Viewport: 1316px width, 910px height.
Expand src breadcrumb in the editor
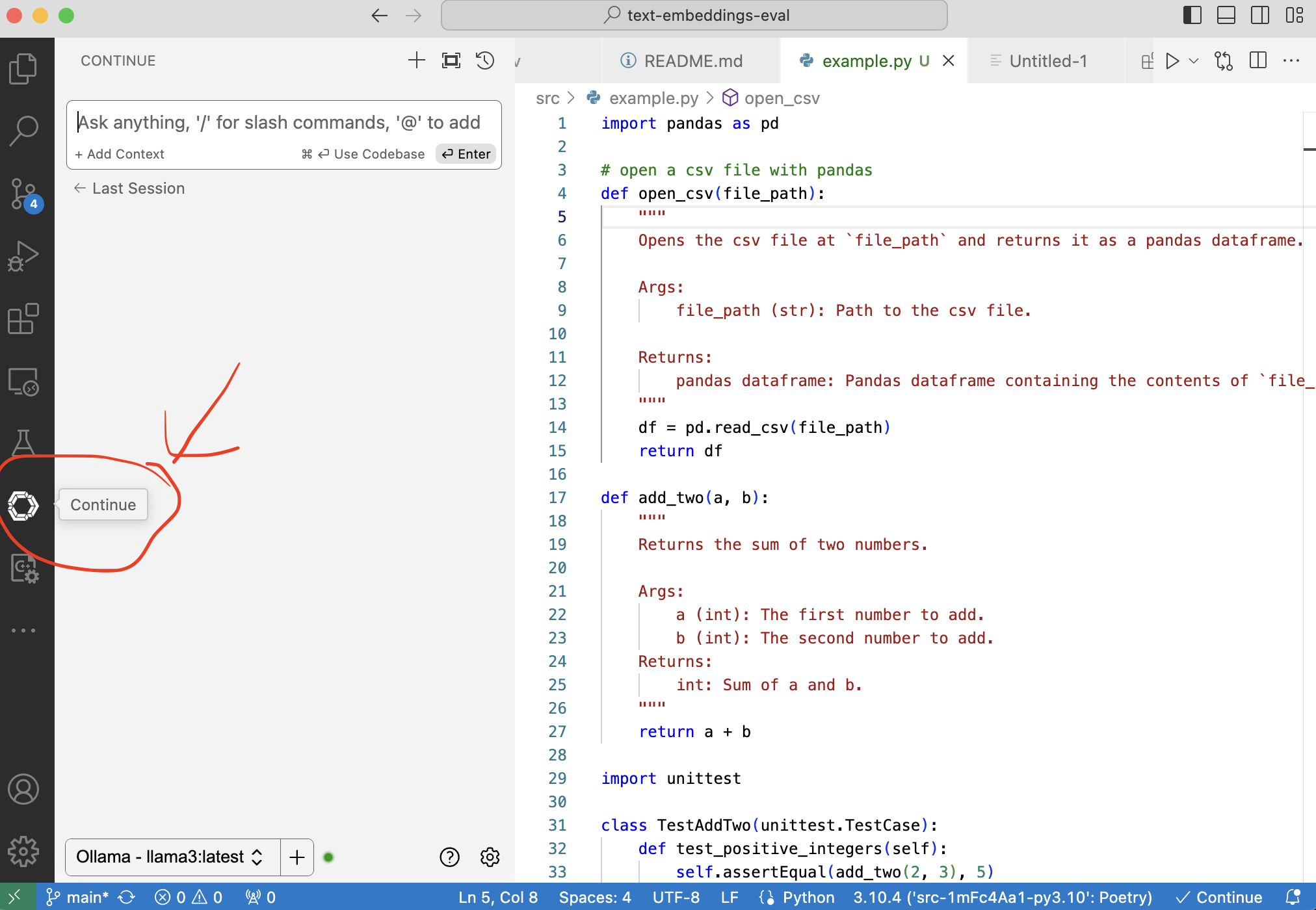[x=548, y=97]
